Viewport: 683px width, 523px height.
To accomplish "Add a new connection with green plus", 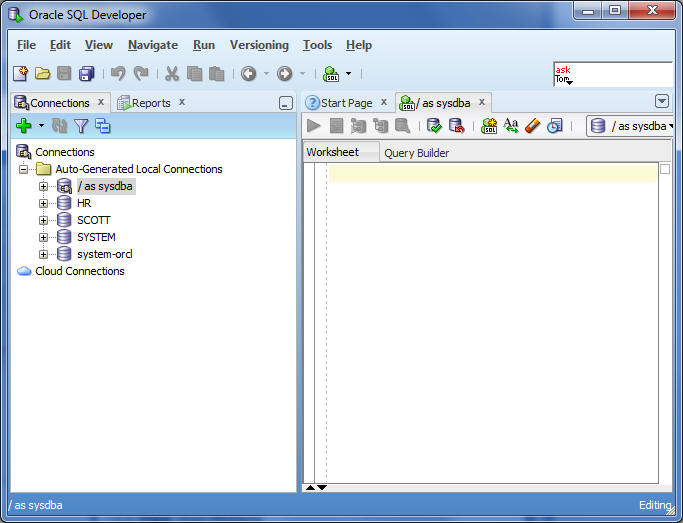I will [x=24, y=126].
